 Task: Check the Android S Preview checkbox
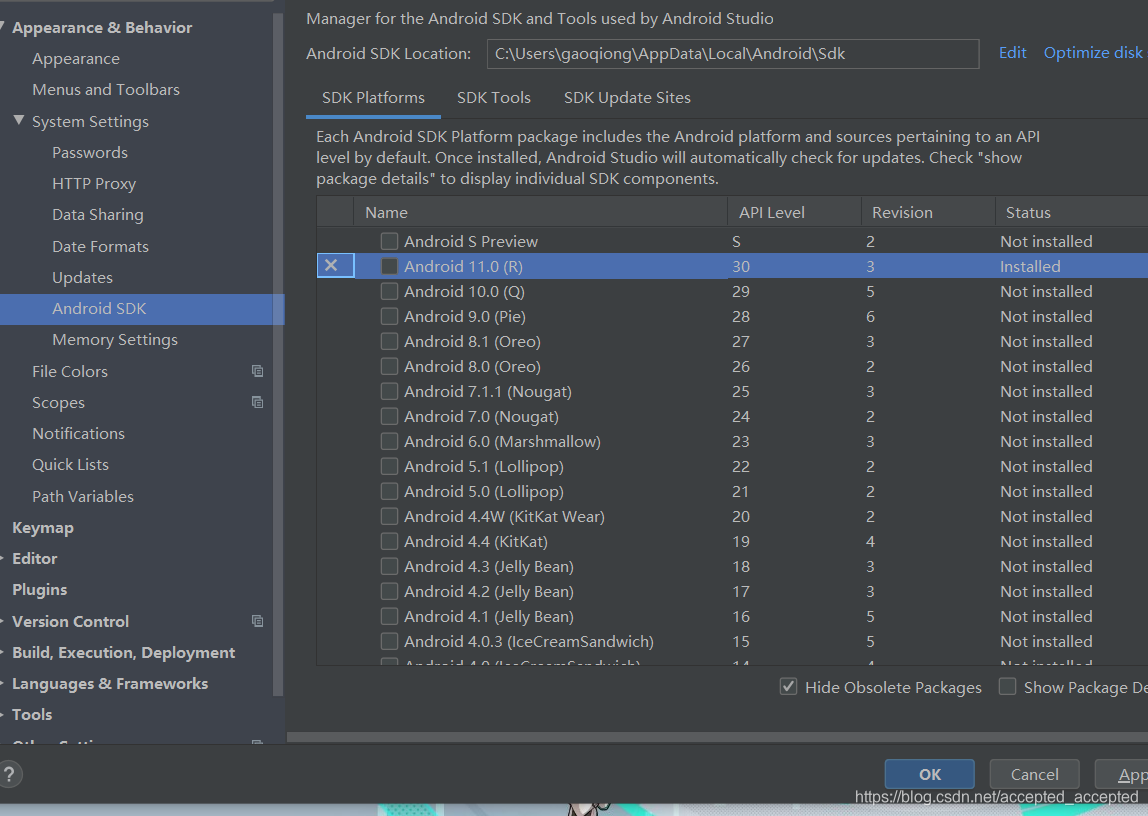click(x=390, y=241)
